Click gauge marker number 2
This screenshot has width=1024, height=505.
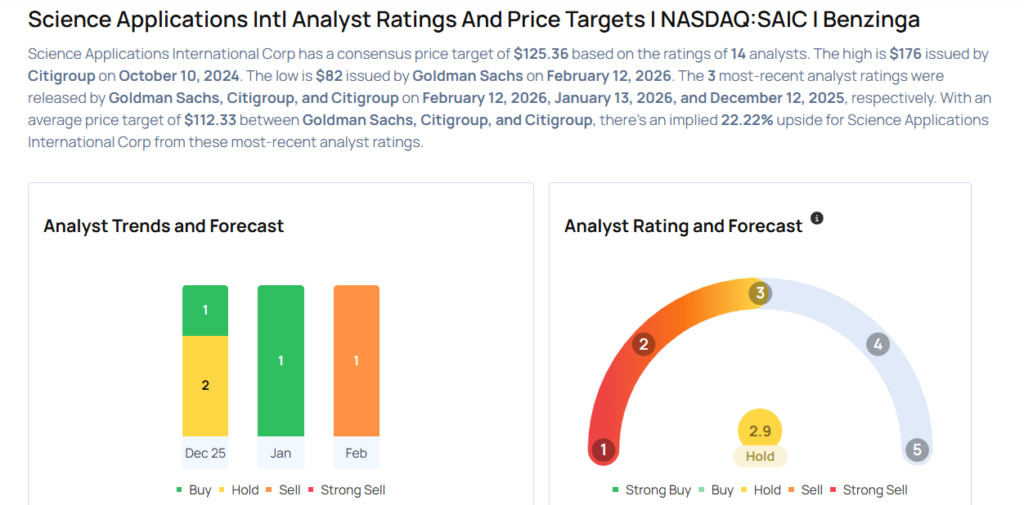pos(644,345)
